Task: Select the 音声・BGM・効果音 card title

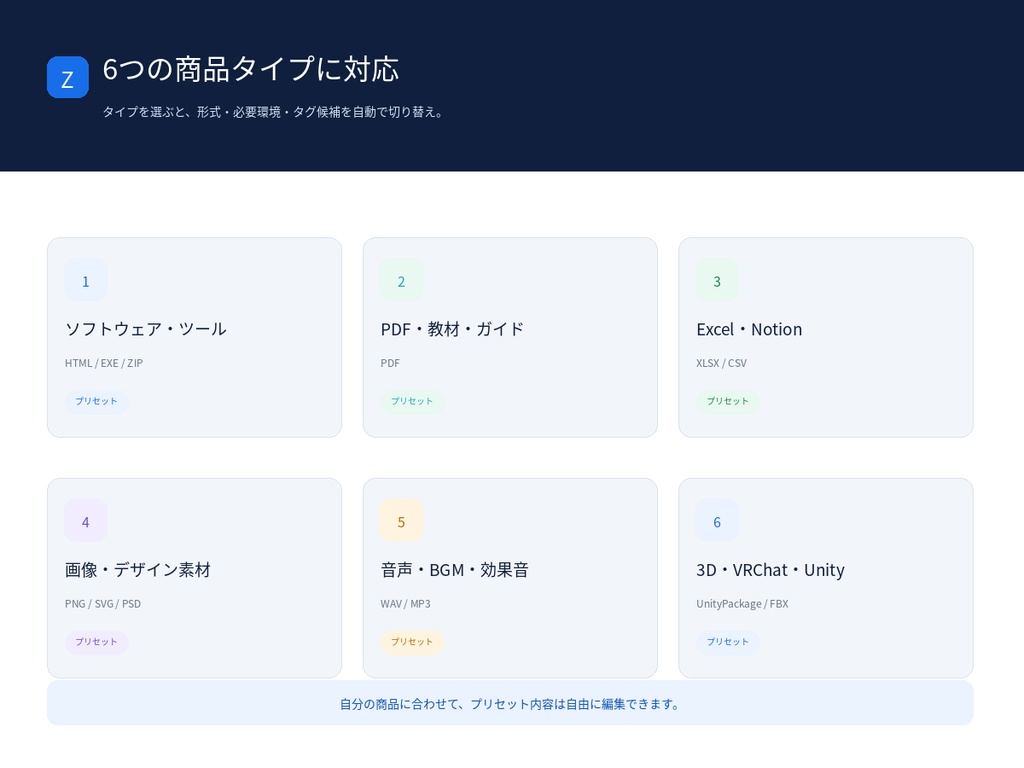Action: tap(455, 569)
